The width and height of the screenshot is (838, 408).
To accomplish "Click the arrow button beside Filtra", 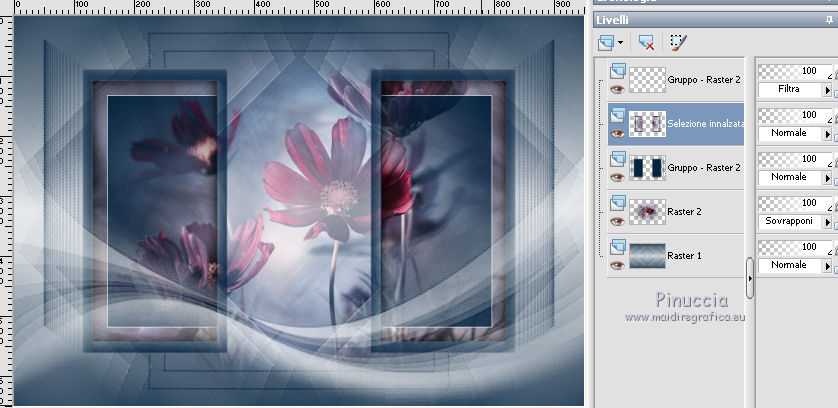I will point(827,90).
